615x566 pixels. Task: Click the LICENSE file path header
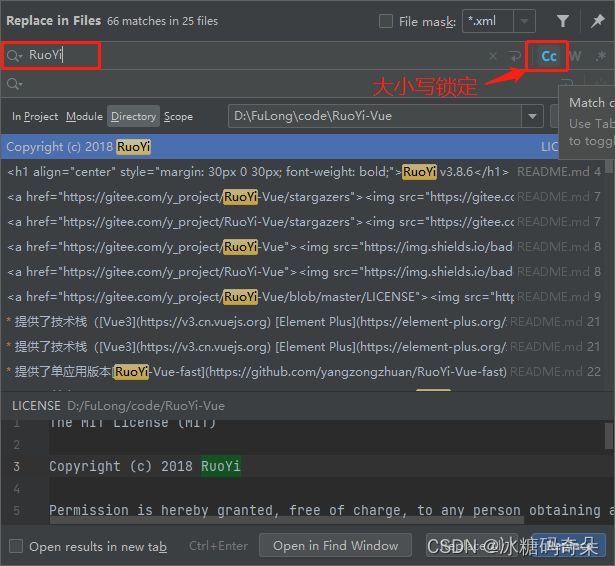[x=118, y=406]
